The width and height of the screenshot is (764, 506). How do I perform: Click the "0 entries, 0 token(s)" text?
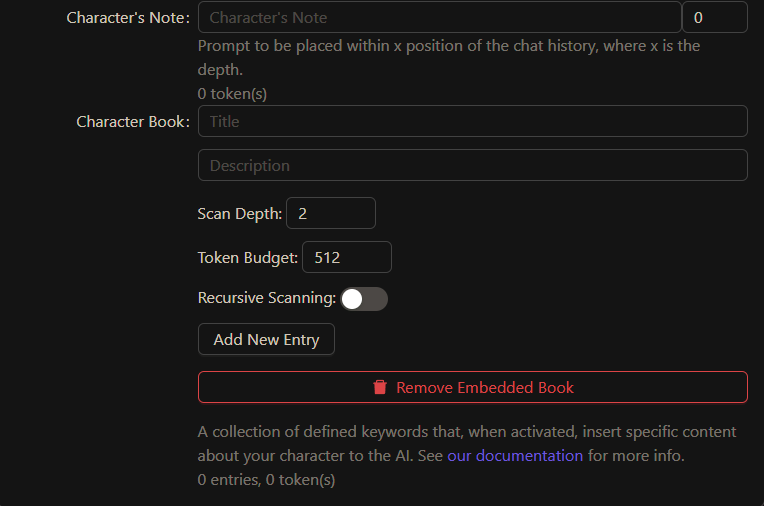pyautogui.click(x=267, y=480)
